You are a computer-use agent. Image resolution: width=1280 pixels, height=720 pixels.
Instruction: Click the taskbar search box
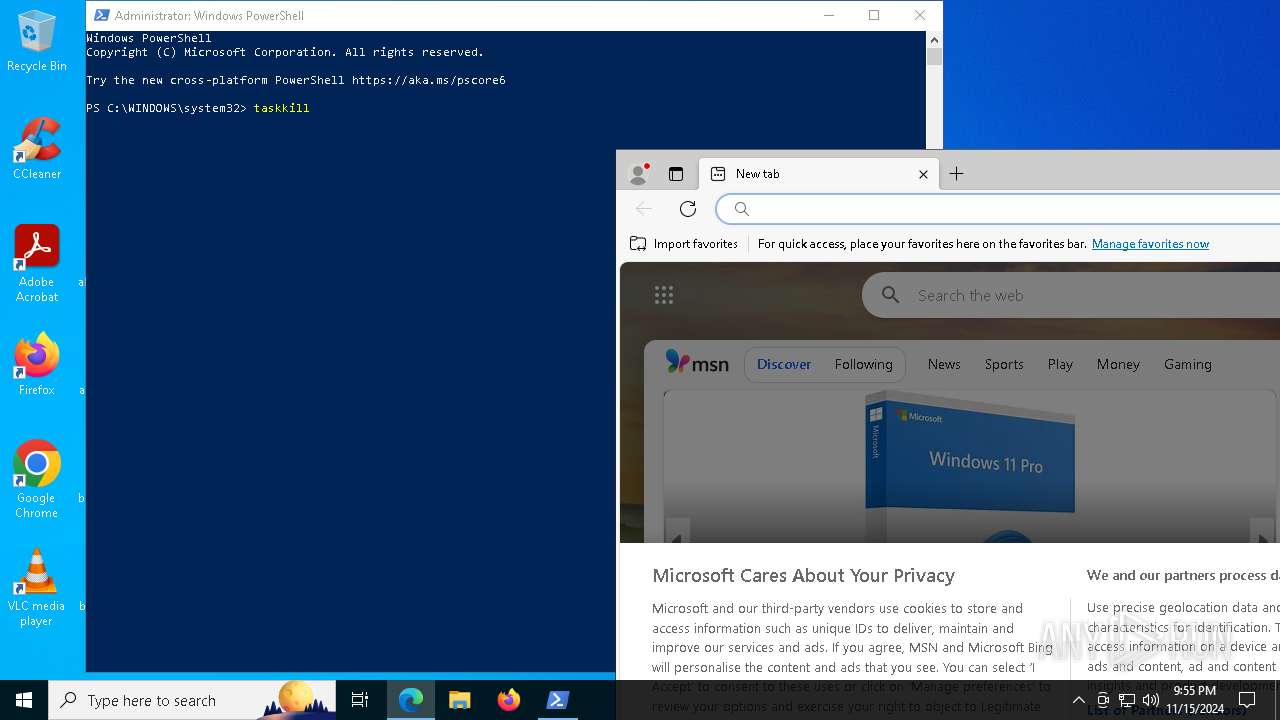tap(192, 700)
